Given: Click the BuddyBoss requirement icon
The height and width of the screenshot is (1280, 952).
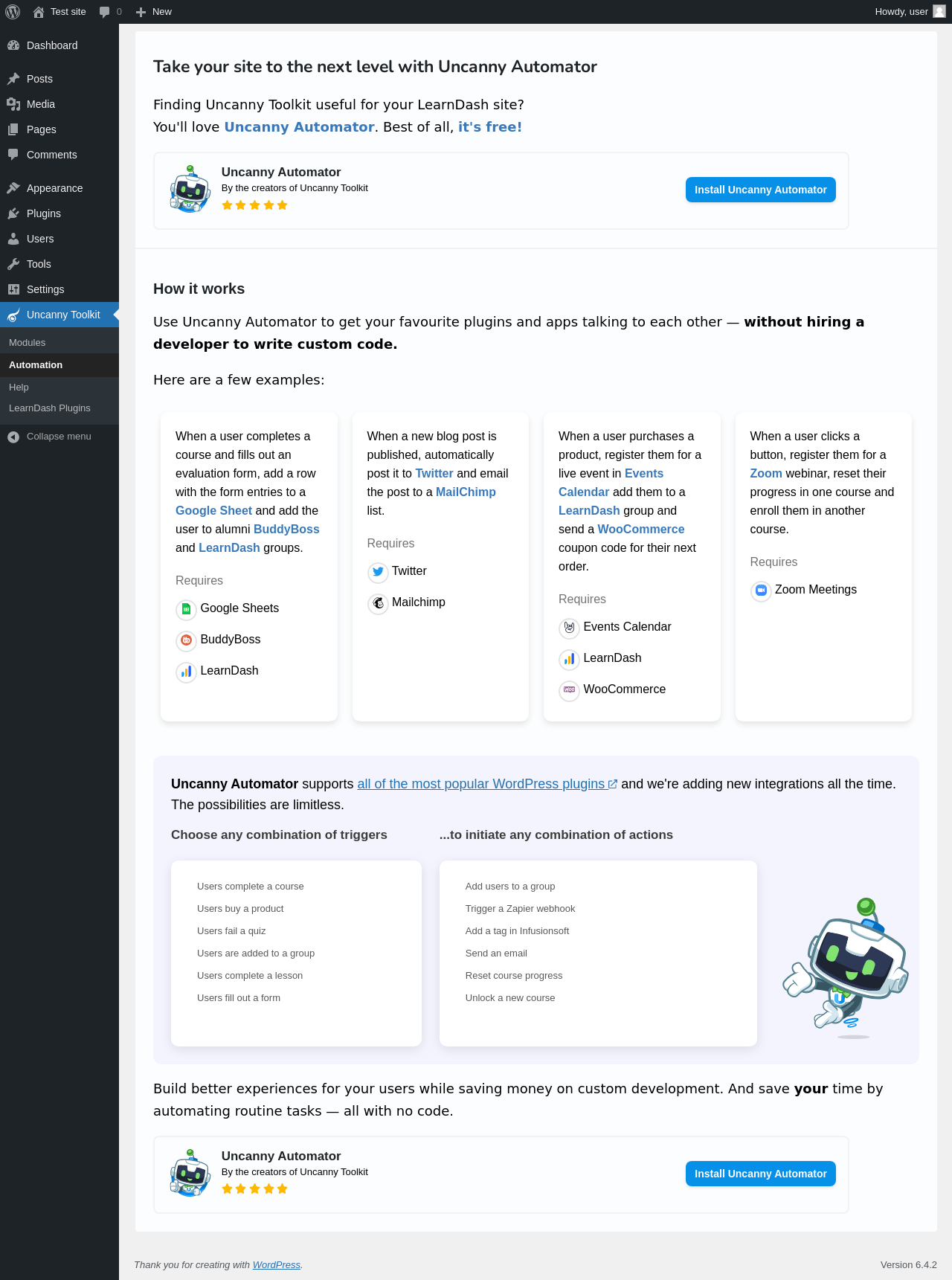Looking at the screenshot, I should point(186,640).
